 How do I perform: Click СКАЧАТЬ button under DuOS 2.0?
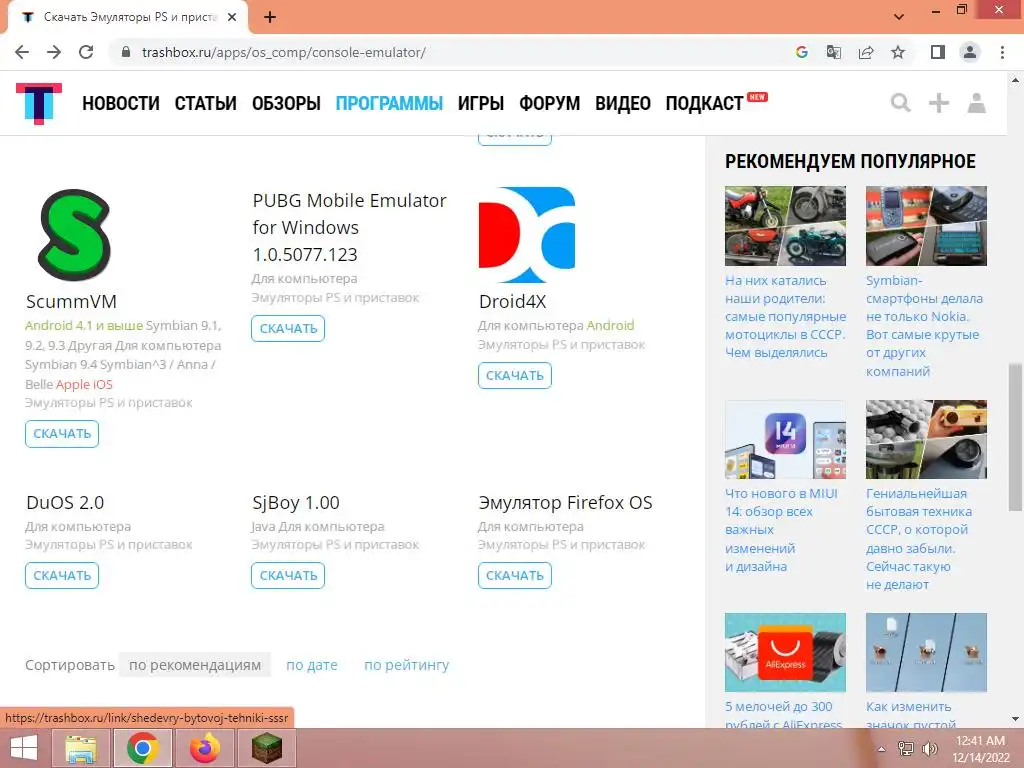62,575
